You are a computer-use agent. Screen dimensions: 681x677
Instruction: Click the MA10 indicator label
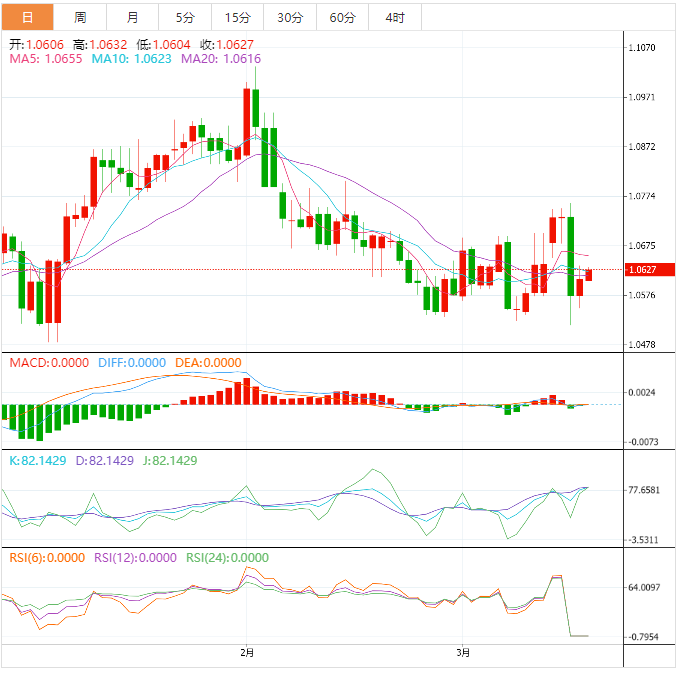point(132,60)
